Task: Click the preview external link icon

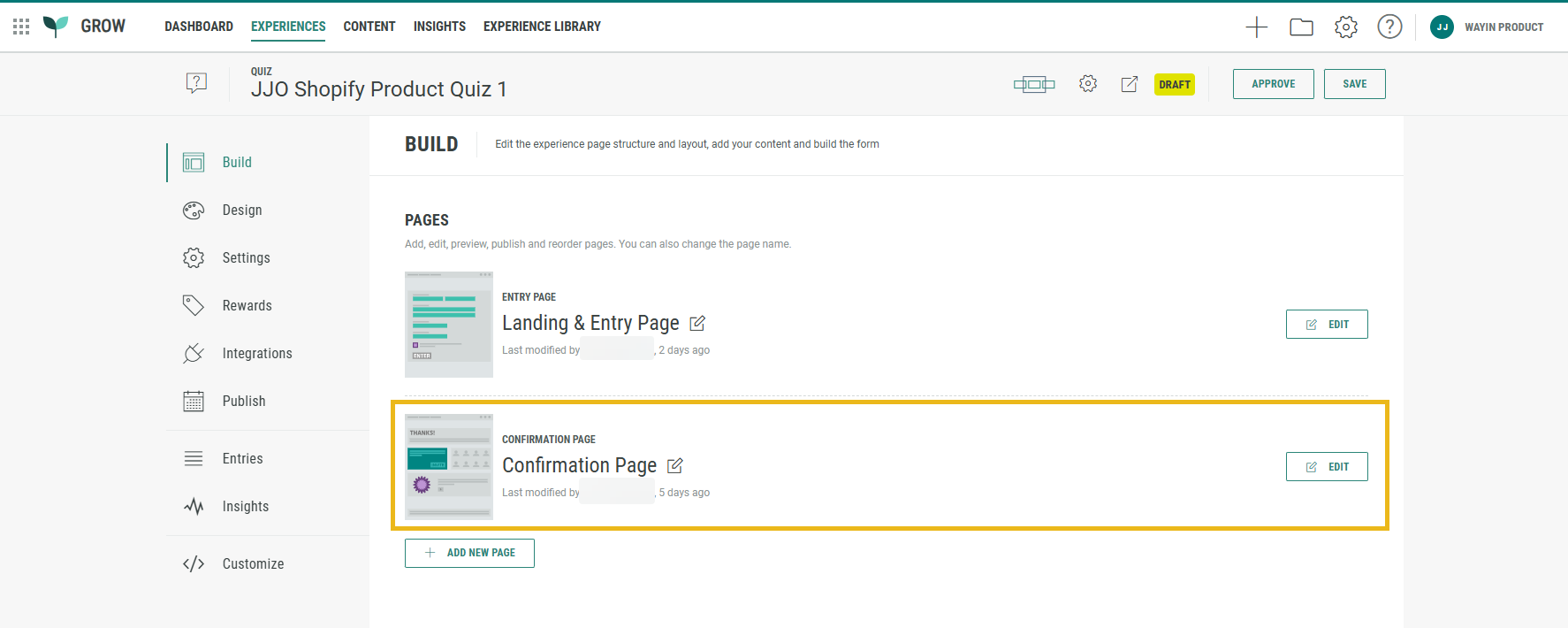Action: 1130,84
